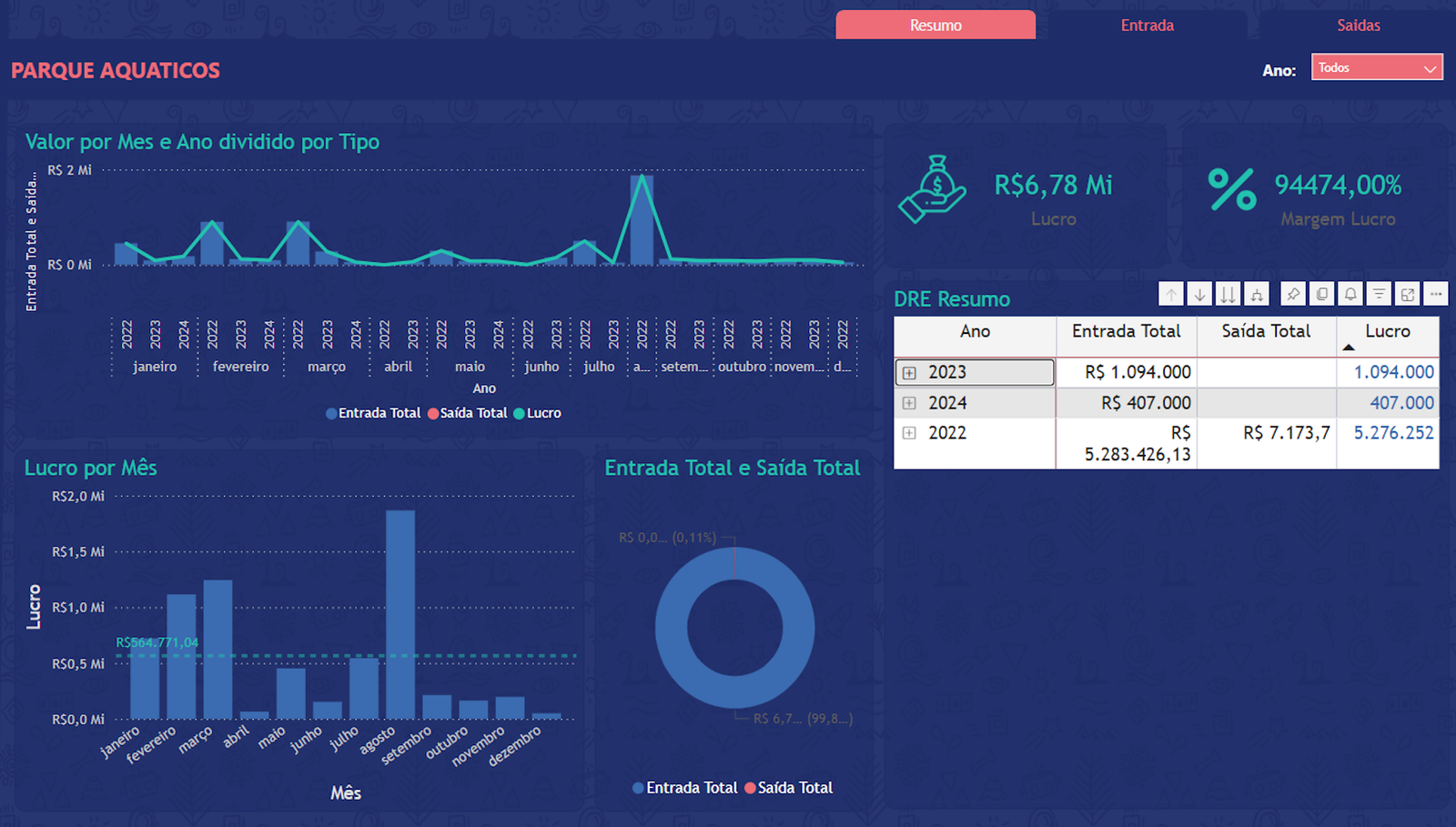Expand the 2024 row in DRE Resumo
The height and width of the screenshot is (827, 1456).
pyautogui.click(x=908, y=402)
